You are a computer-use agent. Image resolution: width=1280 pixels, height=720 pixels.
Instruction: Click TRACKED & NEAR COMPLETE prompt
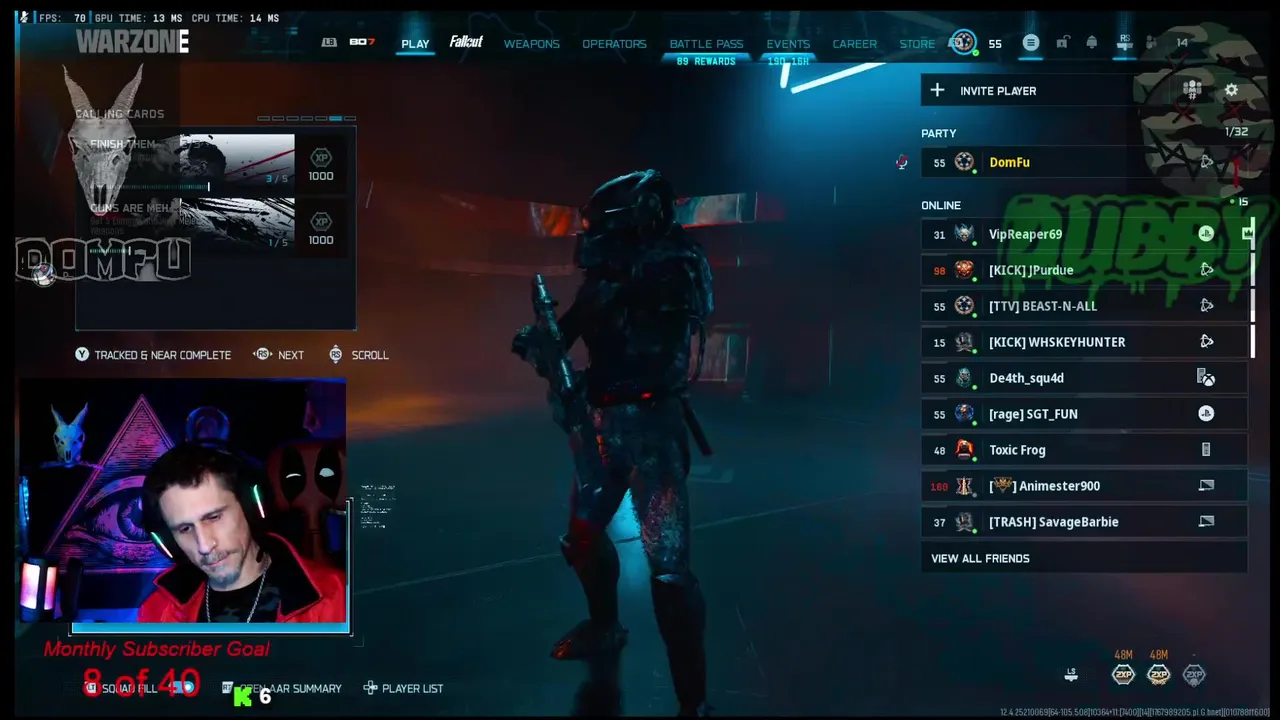click(x=153, y=355)
